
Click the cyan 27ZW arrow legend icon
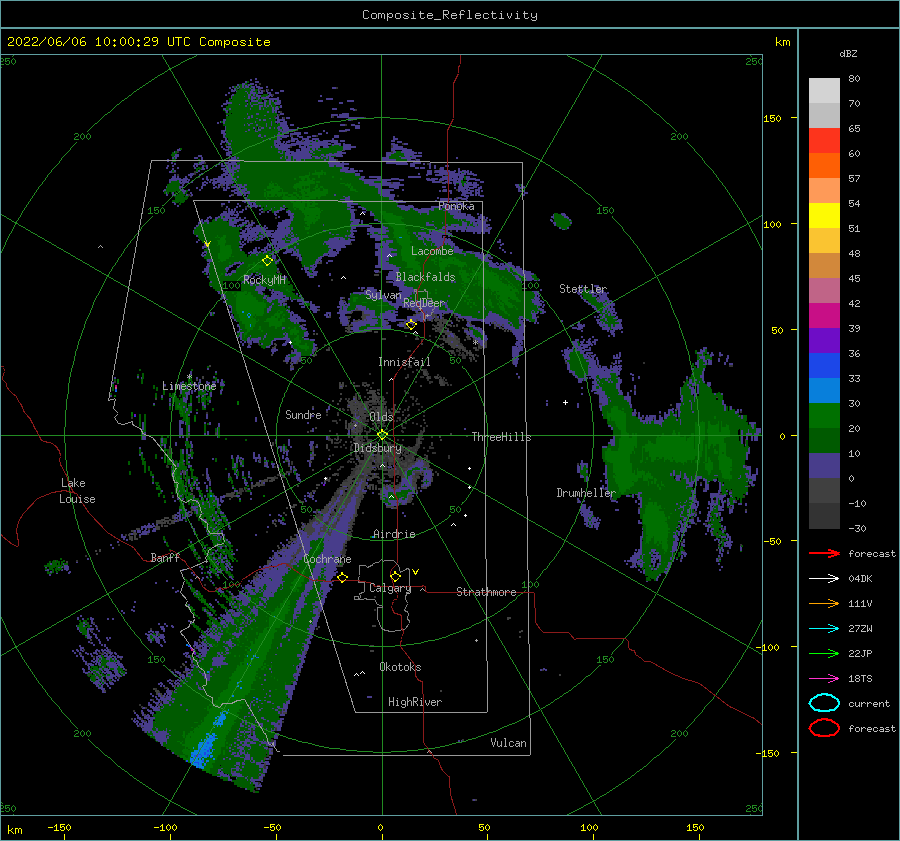pos(824,629)
